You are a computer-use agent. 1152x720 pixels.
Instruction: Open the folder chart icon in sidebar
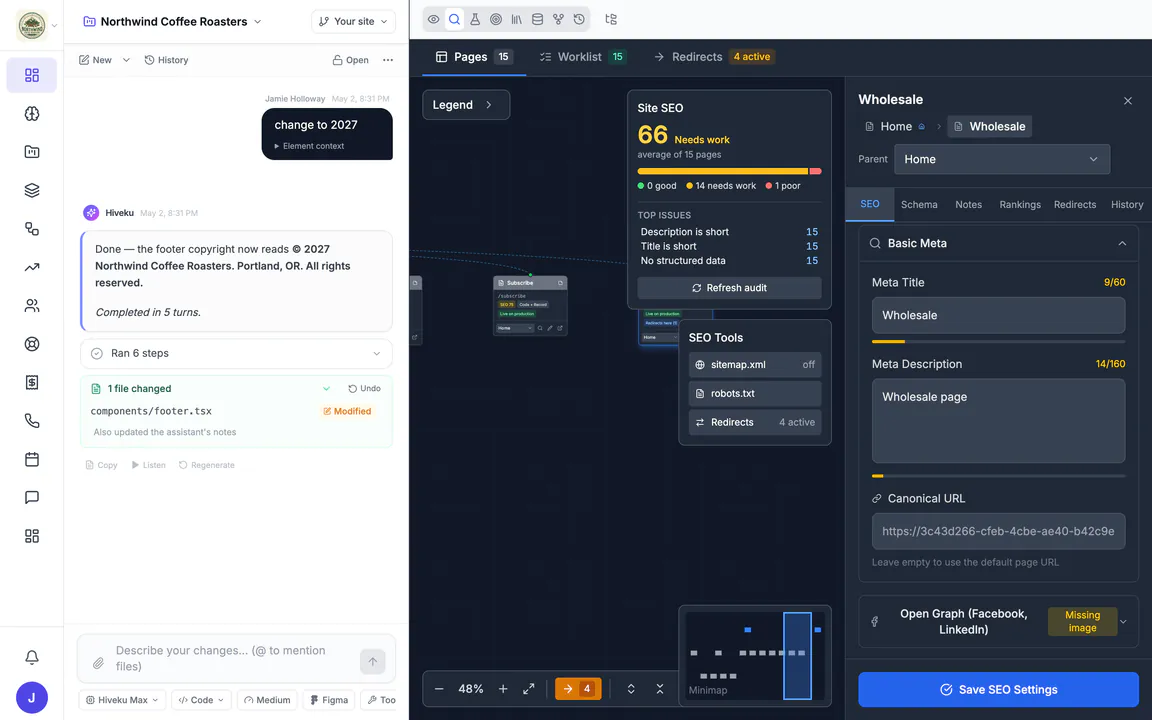tap(32, 152)
